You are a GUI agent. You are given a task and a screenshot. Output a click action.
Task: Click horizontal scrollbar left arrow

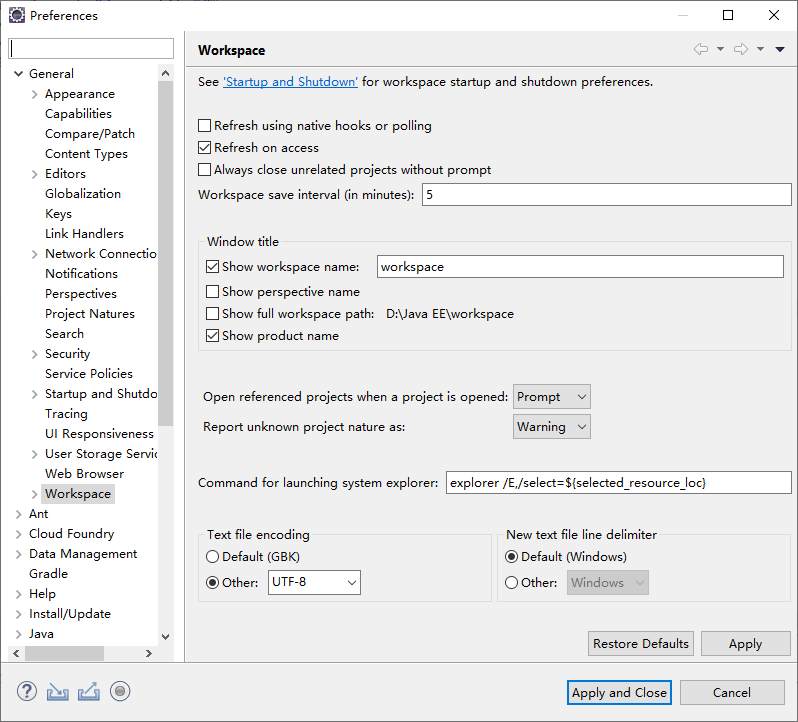[x=16, y=653]
